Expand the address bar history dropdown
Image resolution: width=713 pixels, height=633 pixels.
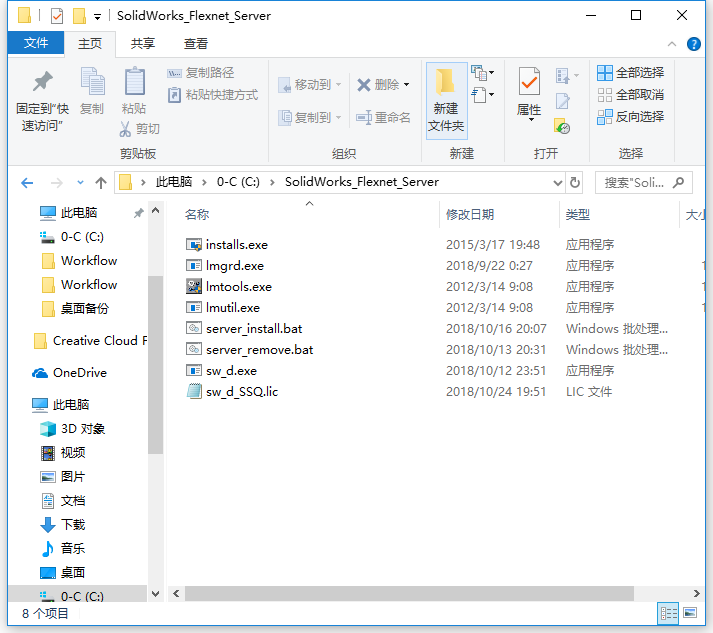(557, 183)
